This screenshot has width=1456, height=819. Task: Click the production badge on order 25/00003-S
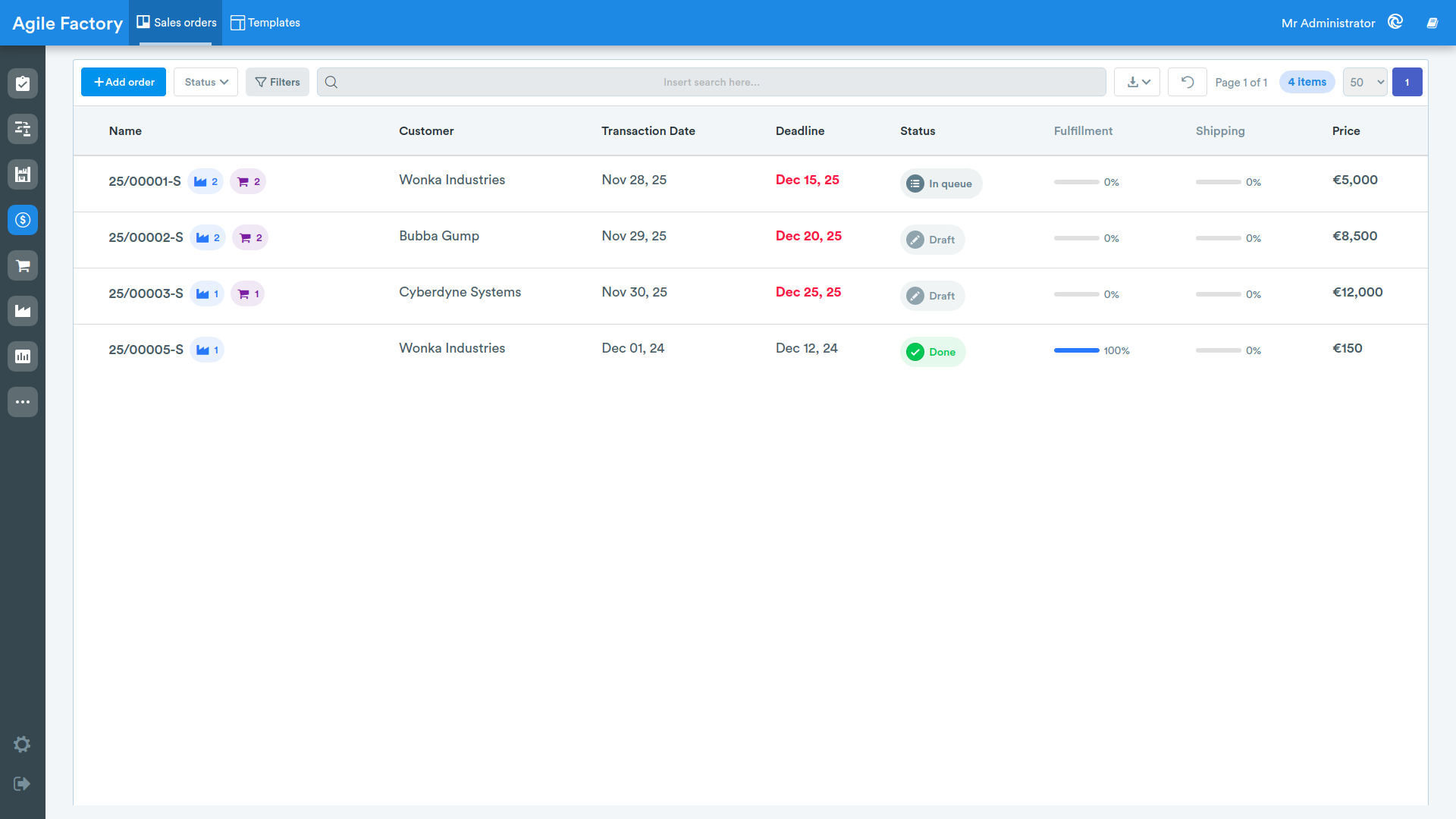coord(207,293)
